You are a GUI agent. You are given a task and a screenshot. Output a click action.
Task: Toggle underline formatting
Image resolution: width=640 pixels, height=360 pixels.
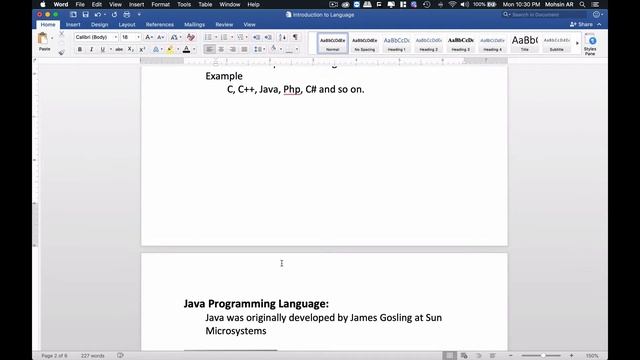coord(102,49)
